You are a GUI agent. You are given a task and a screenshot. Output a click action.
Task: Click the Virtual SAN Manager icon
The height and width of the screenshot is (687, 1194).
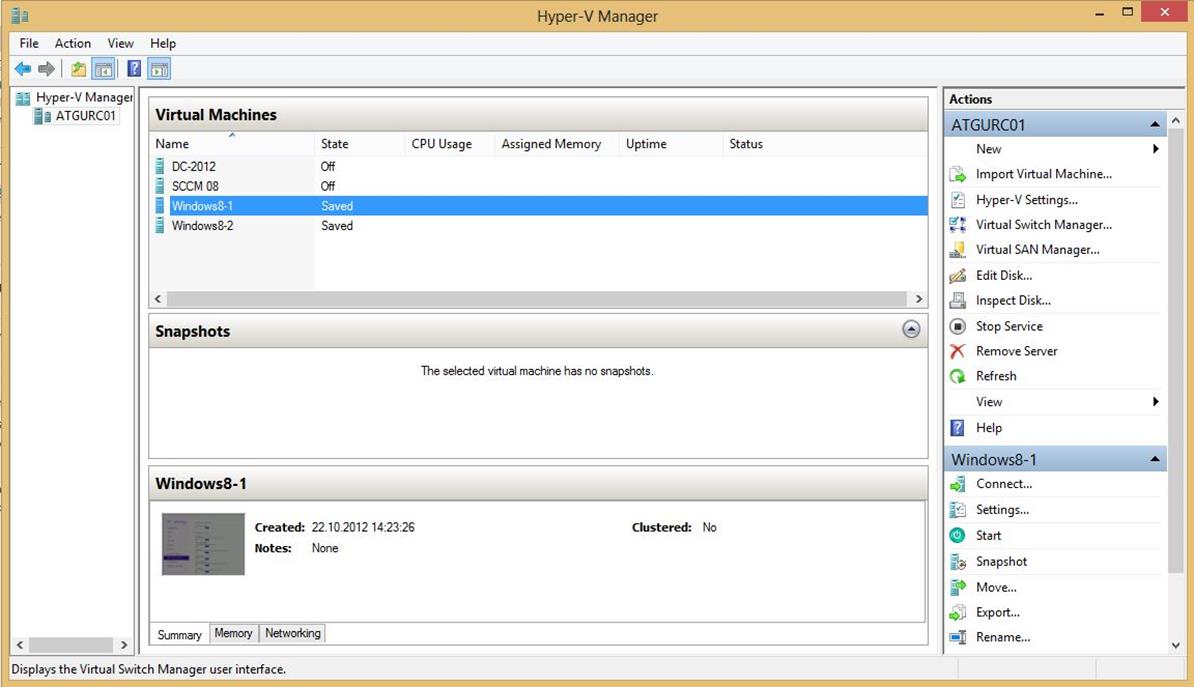tap(957, 250)
